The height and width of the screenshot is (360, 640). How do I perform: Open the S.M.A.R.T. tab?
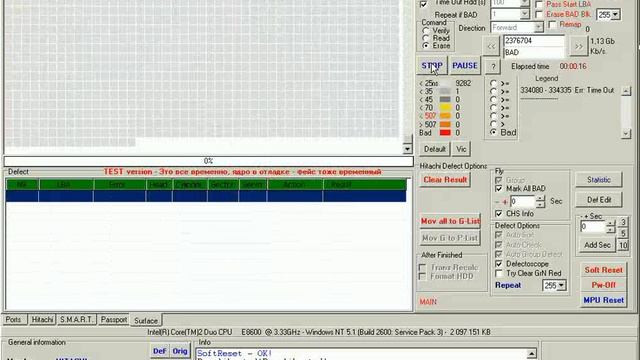[x=76, y=320]
